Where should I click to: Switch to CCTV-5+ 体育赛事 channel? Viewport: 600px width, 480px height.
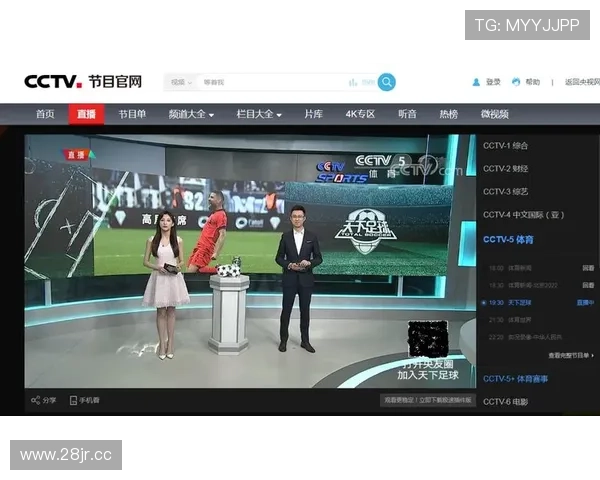click(x=515, y=379)
